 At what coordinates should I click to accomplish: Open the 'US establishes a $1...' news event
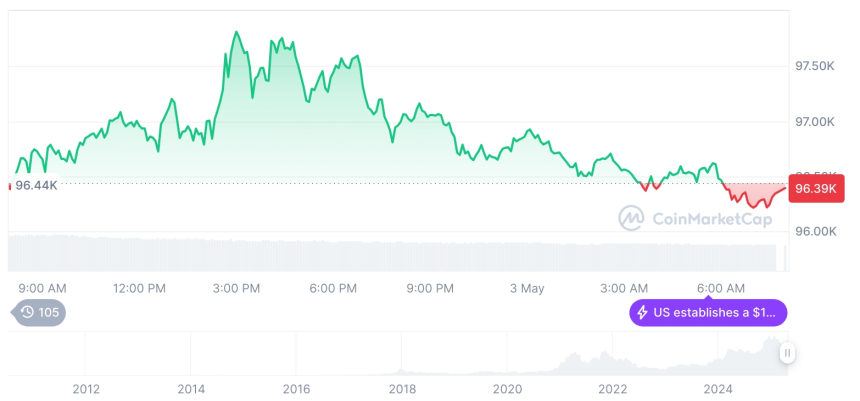click(x=714, y=313)
